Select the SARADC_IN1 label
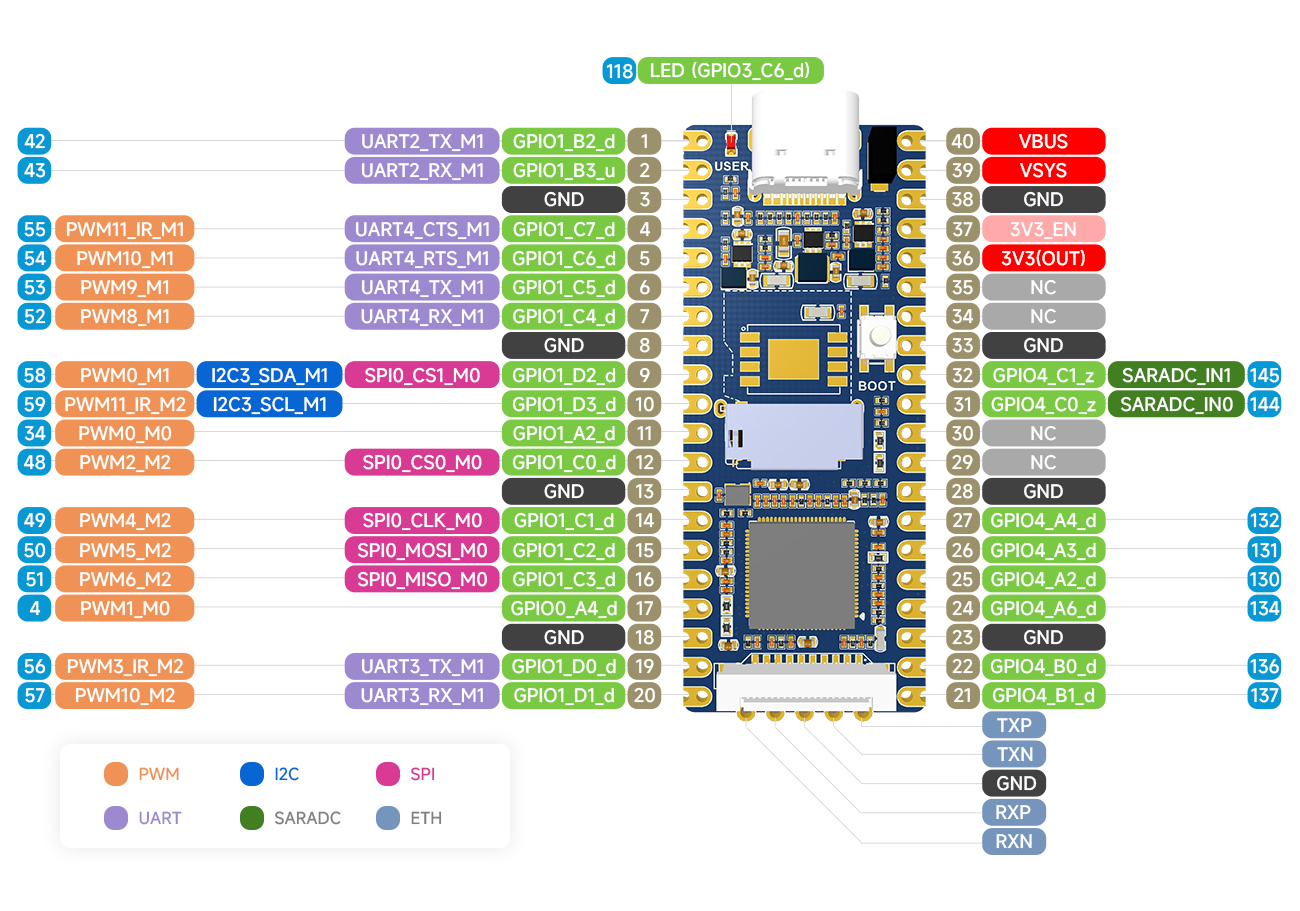Viewport: 1300px width, 911px height. 1176,375
